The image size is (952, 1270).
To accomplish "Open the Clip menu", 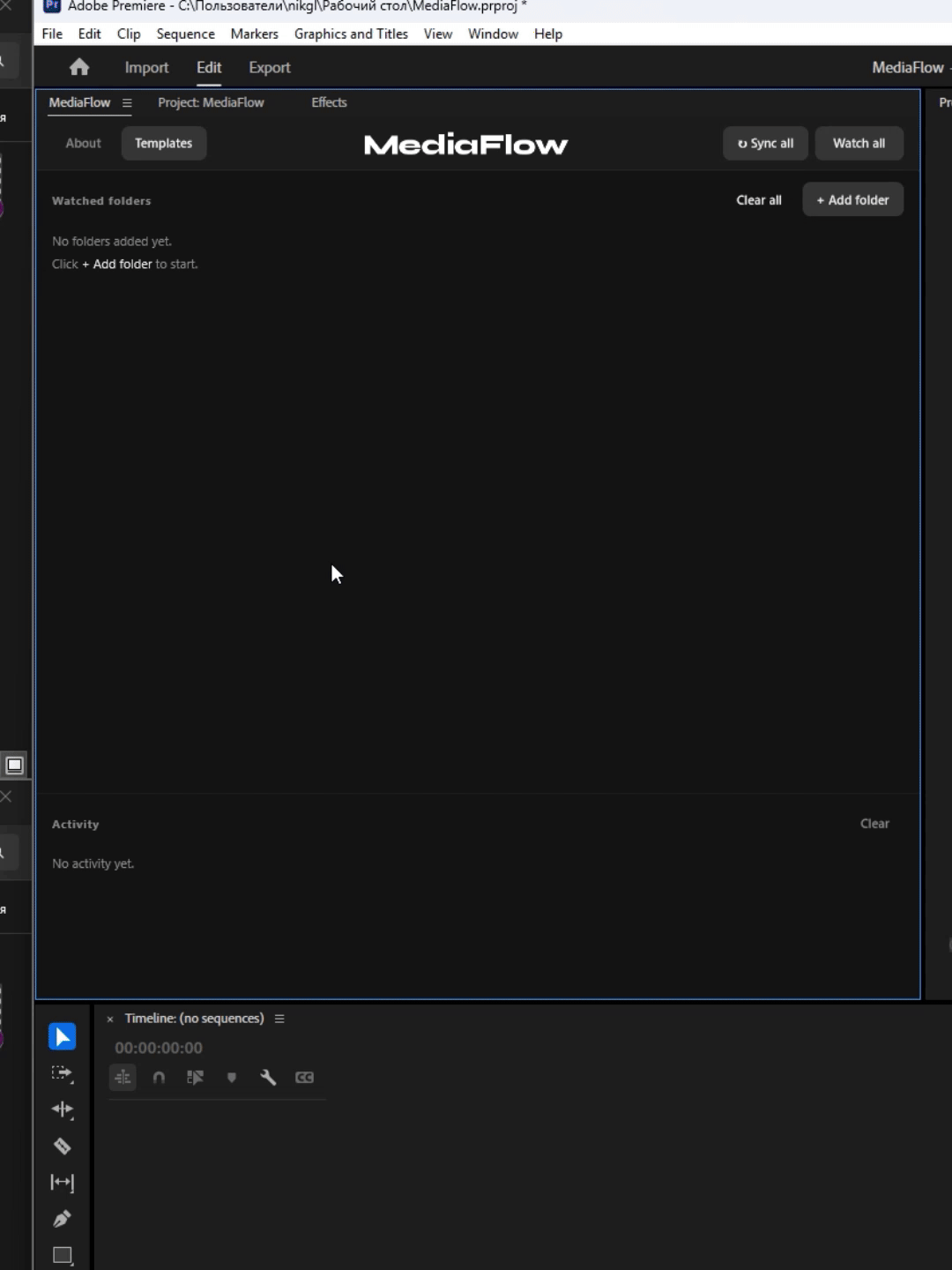I will [129, 34].
